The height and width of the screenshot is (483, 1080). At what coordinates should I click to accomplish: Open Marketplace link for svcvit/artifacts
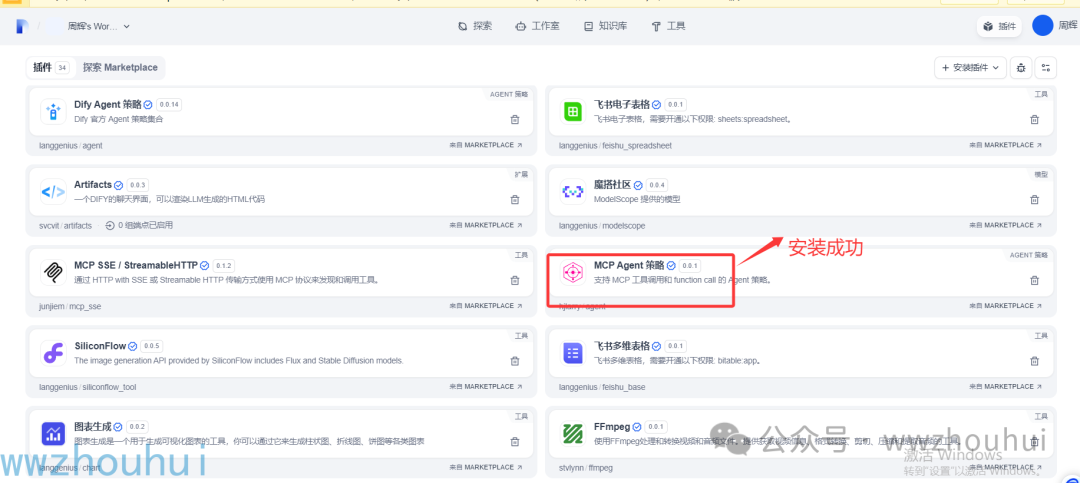486,225
